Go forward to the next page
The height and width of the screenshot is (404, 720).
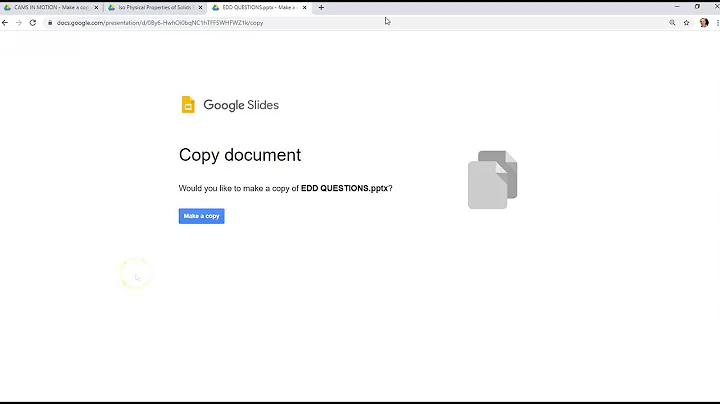(x=19, y=22)
